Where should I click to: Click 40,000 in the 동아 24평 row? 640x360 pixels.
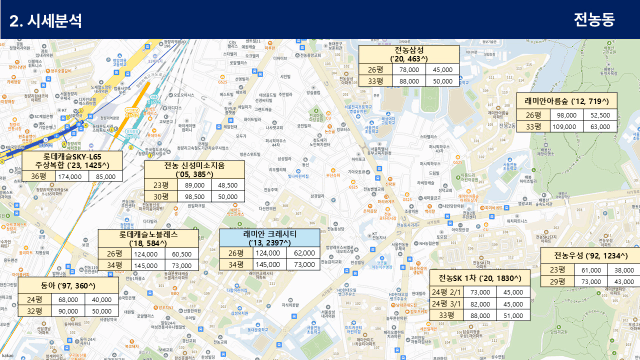(x=102, y=299)
